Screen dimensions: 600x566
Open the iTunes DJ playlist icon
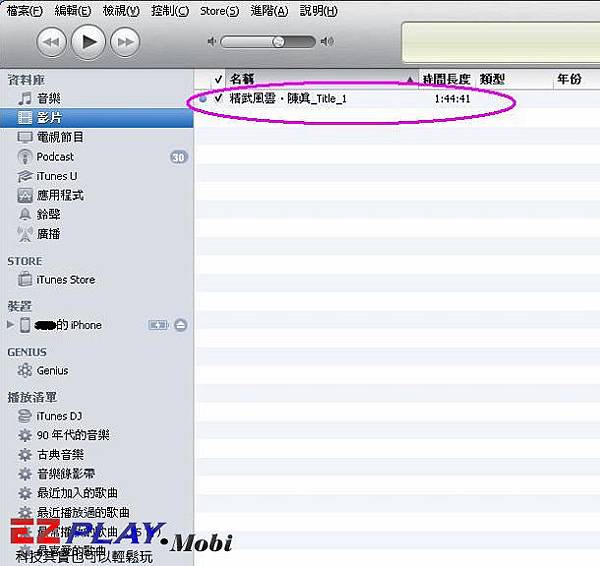[x=25, y=416]
